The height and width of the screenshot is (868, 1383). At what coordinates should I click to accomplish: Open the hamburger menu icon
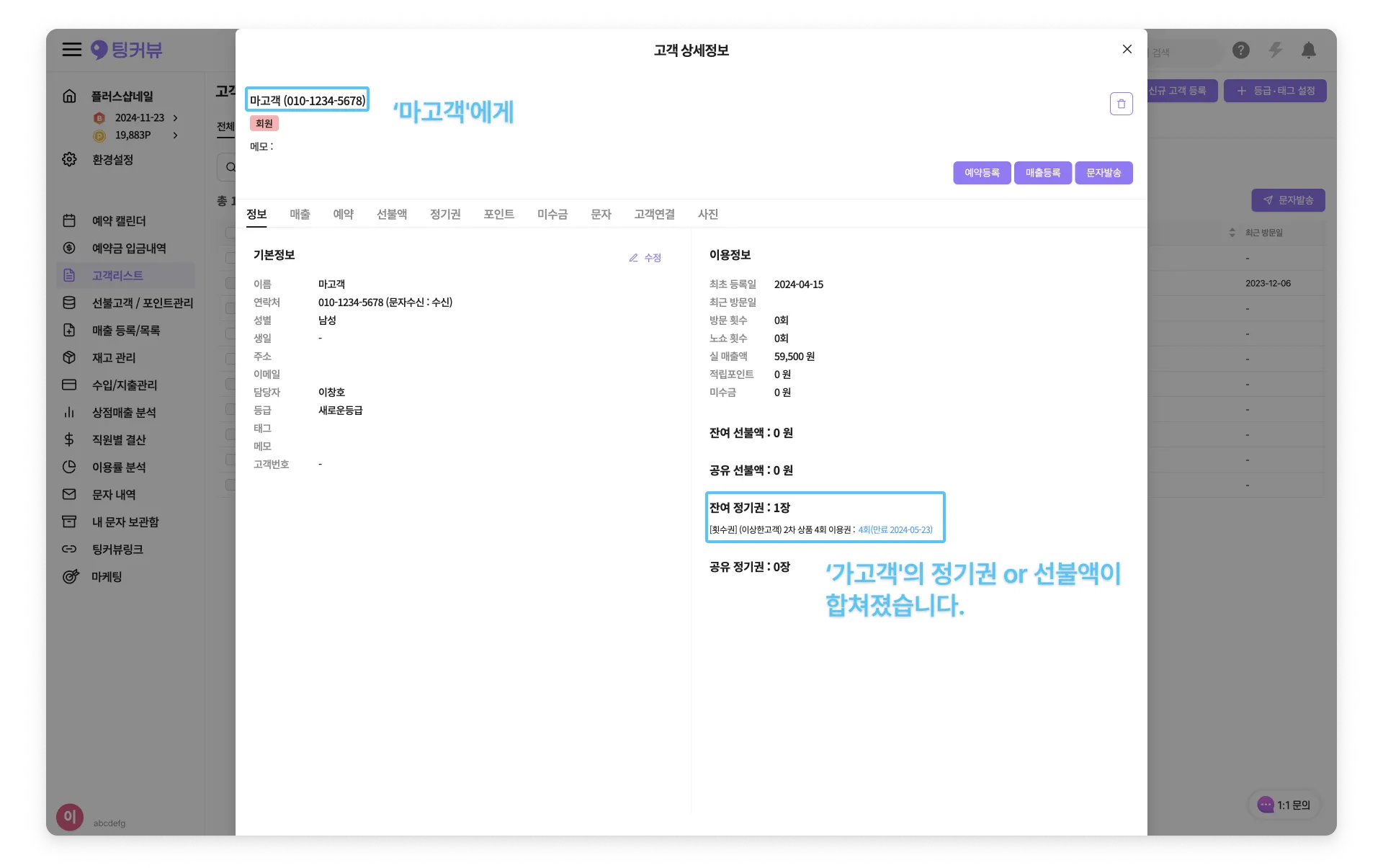[x=71, y=50]
